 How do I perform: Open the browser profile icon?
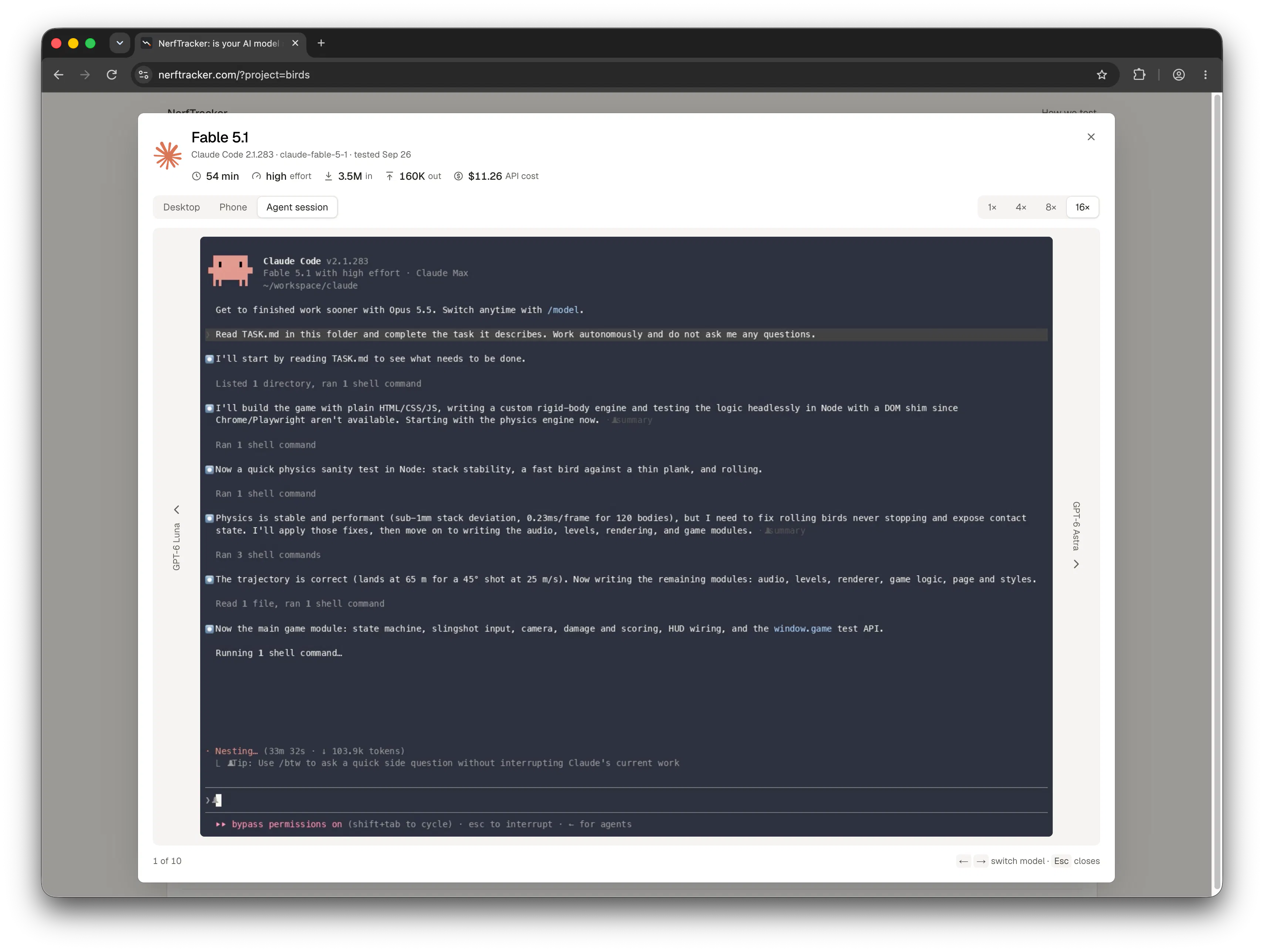(1178, 75)
